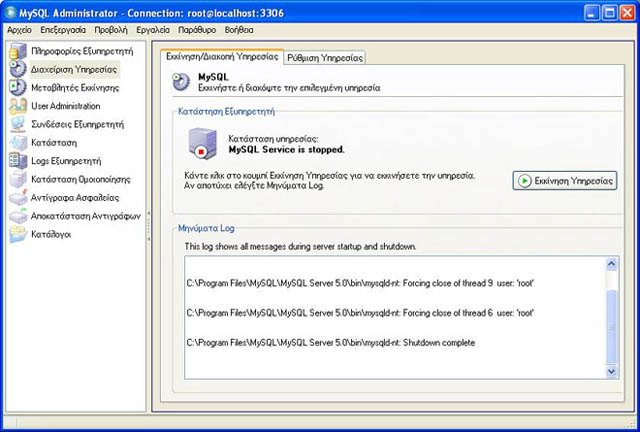
Task: Click the Συνδέσεις Εξυπηρετητή monitor icon
Action: 18,125
